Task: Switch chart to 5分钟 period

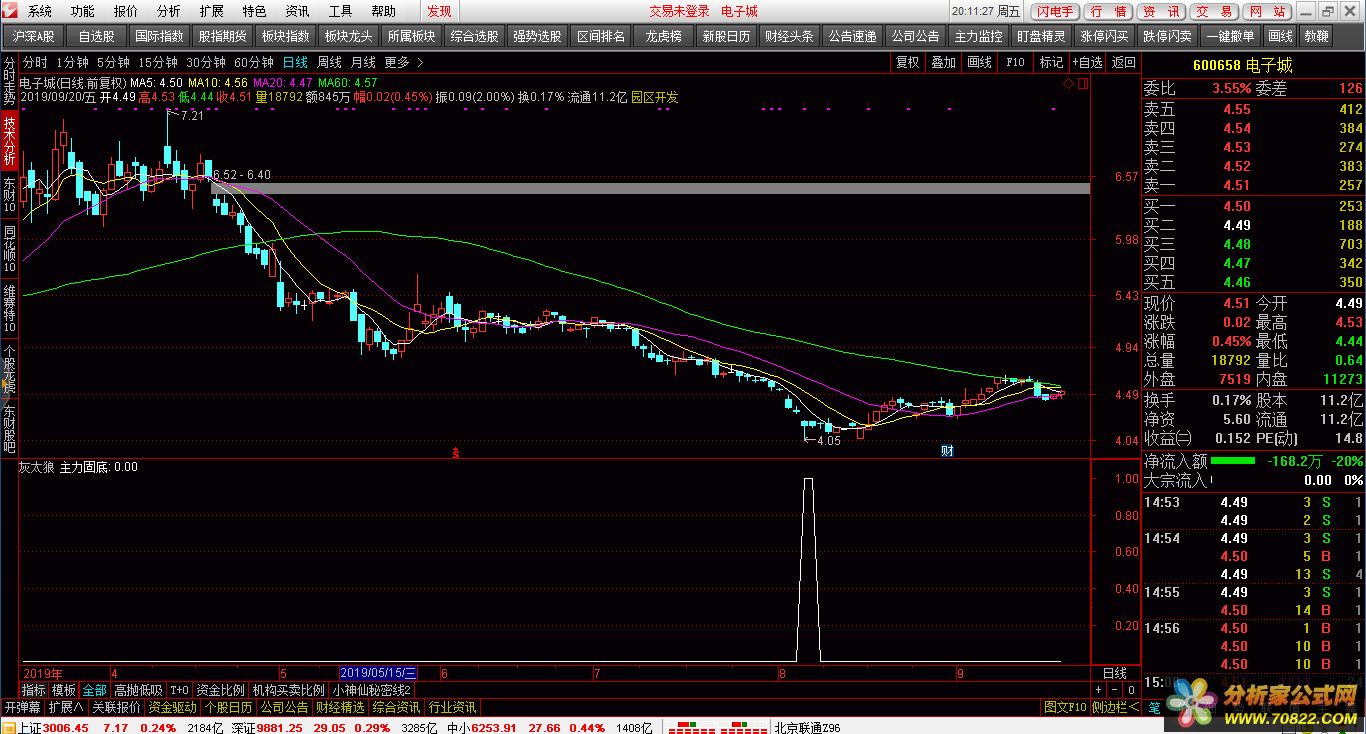Action: [113, 62]
